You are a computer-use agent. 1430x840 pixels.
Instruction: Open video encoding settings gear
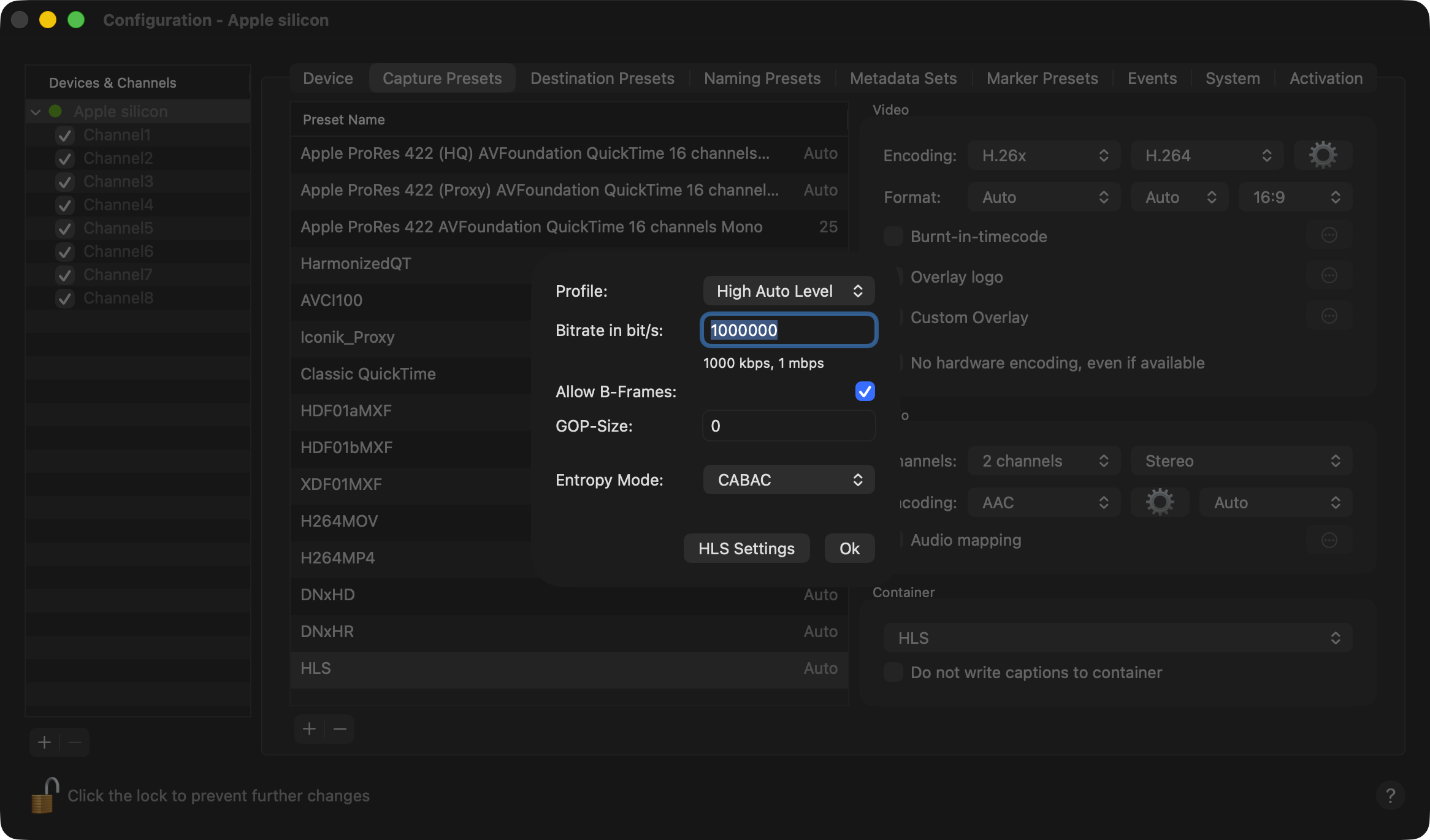tap(1323, 155)
